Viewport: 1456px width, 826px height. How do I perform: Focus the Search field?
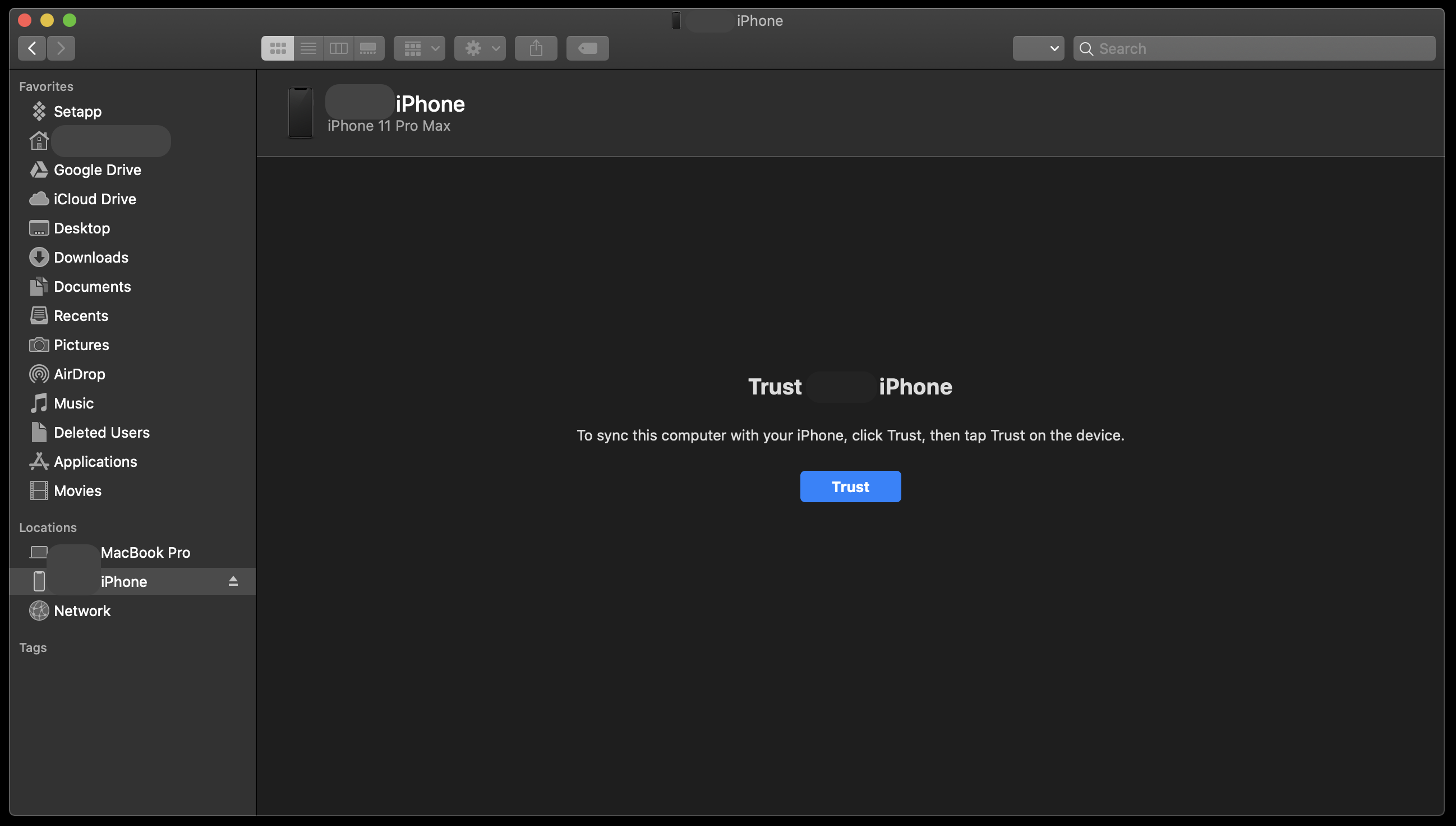pyautogui.click(x=1254, y=48)
